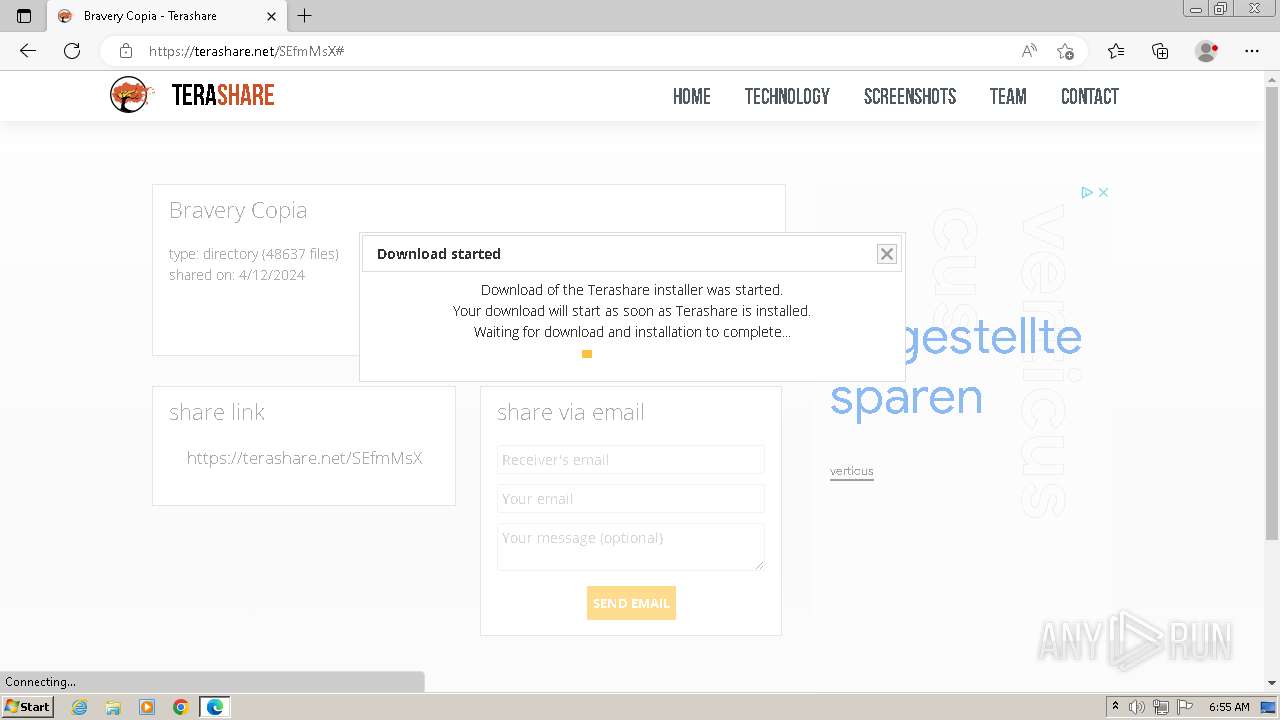Click the SEND EMAIL button
The width and height of the screenshot is (1280, 720).
[631, 603]
